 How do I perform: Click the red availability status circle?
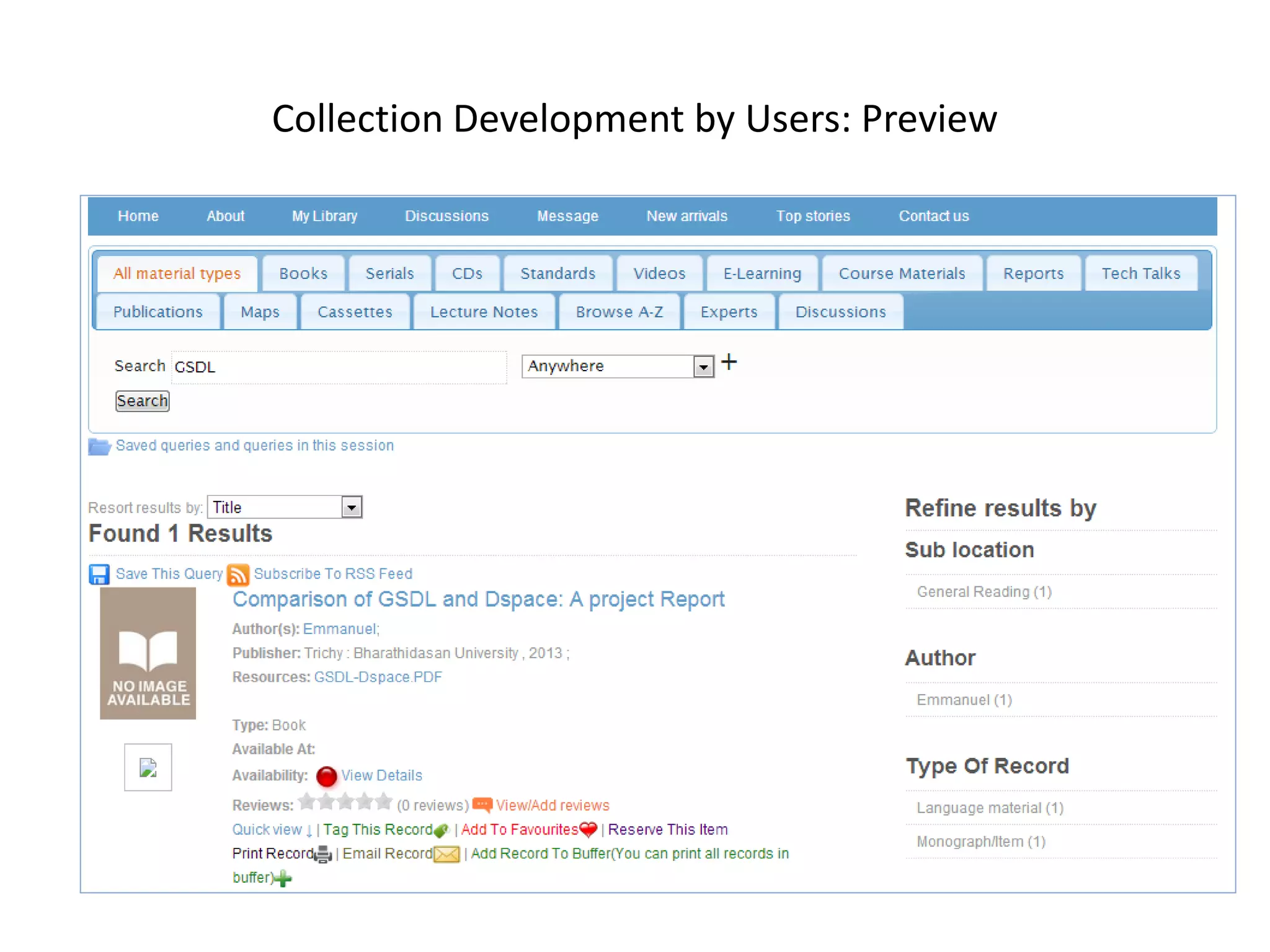326,776
